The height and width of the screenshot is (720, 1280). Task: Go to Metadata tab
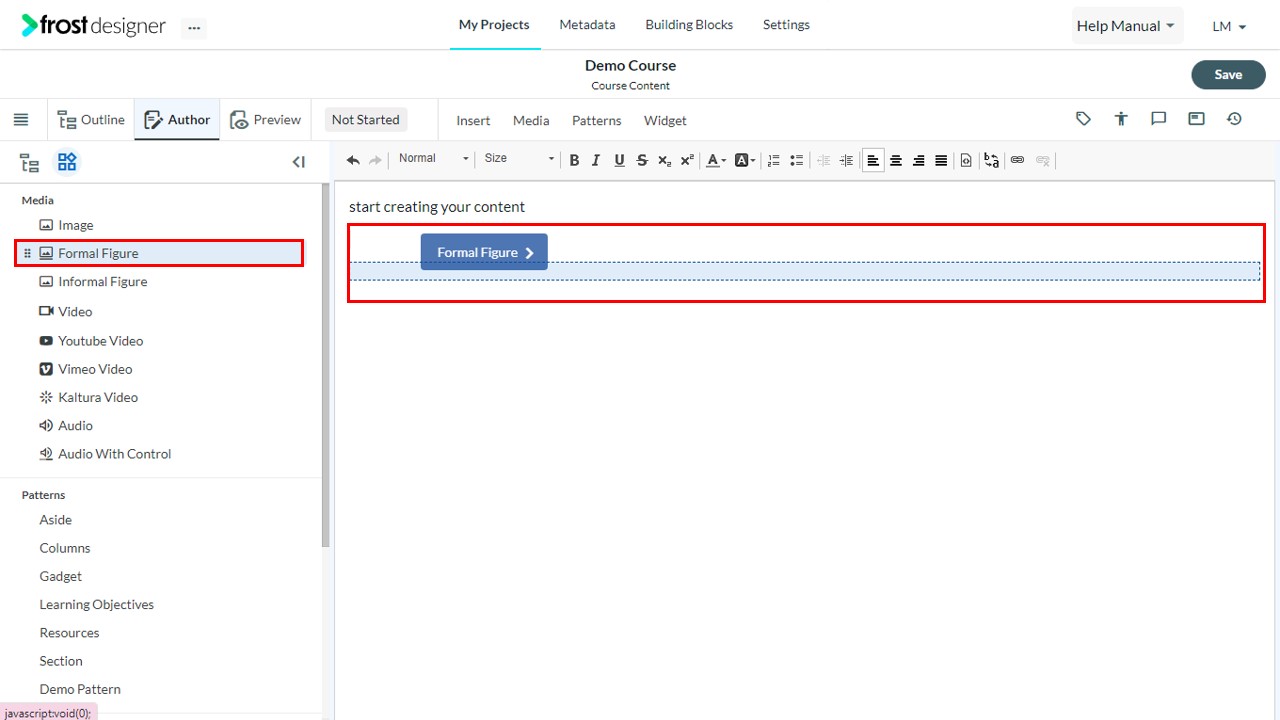coord(587,24)
